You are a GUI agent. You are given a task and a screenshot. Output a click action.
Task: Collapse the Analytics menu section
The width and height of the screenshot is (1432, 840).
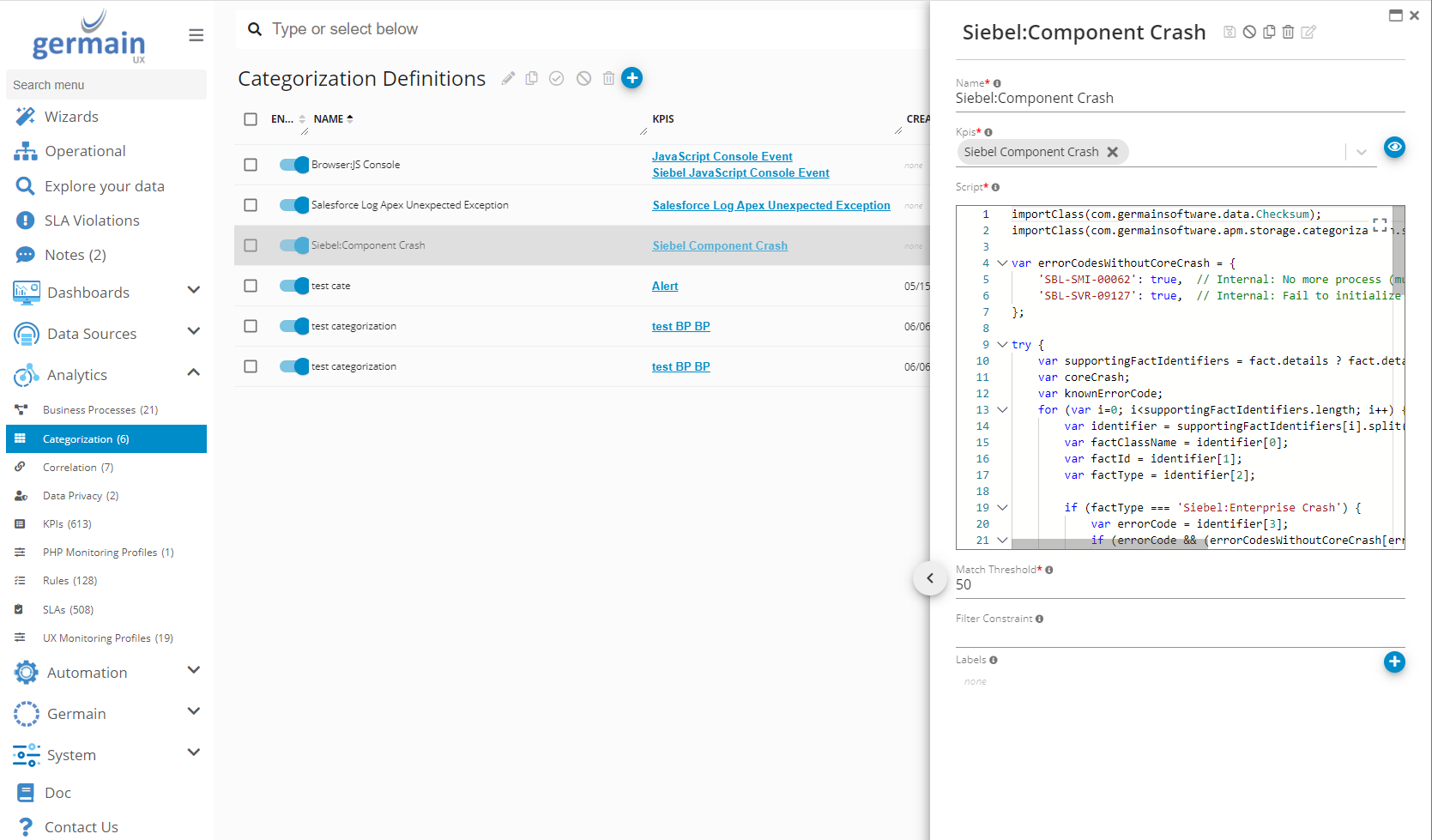(194, 373)
